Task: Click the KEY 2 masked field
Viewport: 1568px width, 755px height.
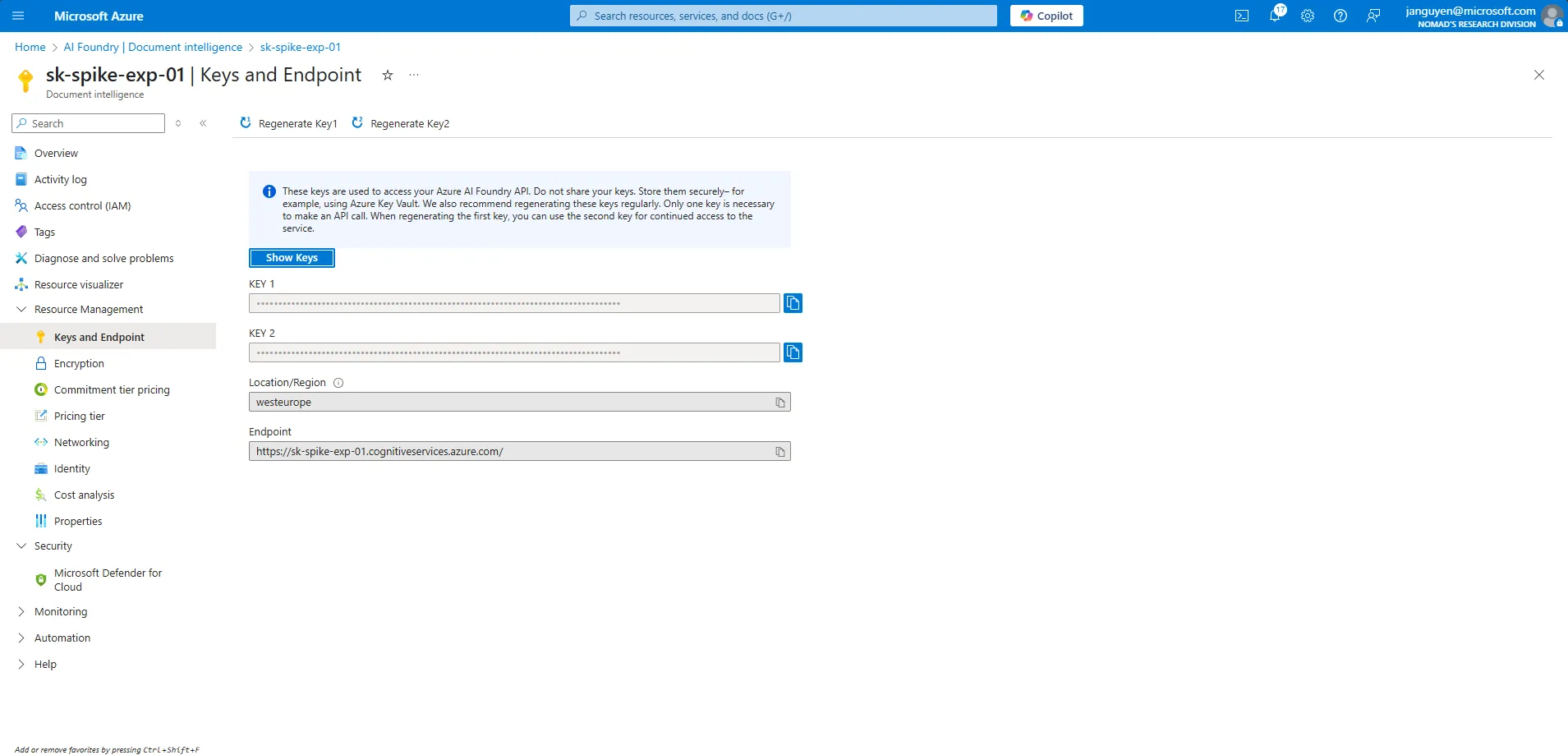Action: click(514, 352)
